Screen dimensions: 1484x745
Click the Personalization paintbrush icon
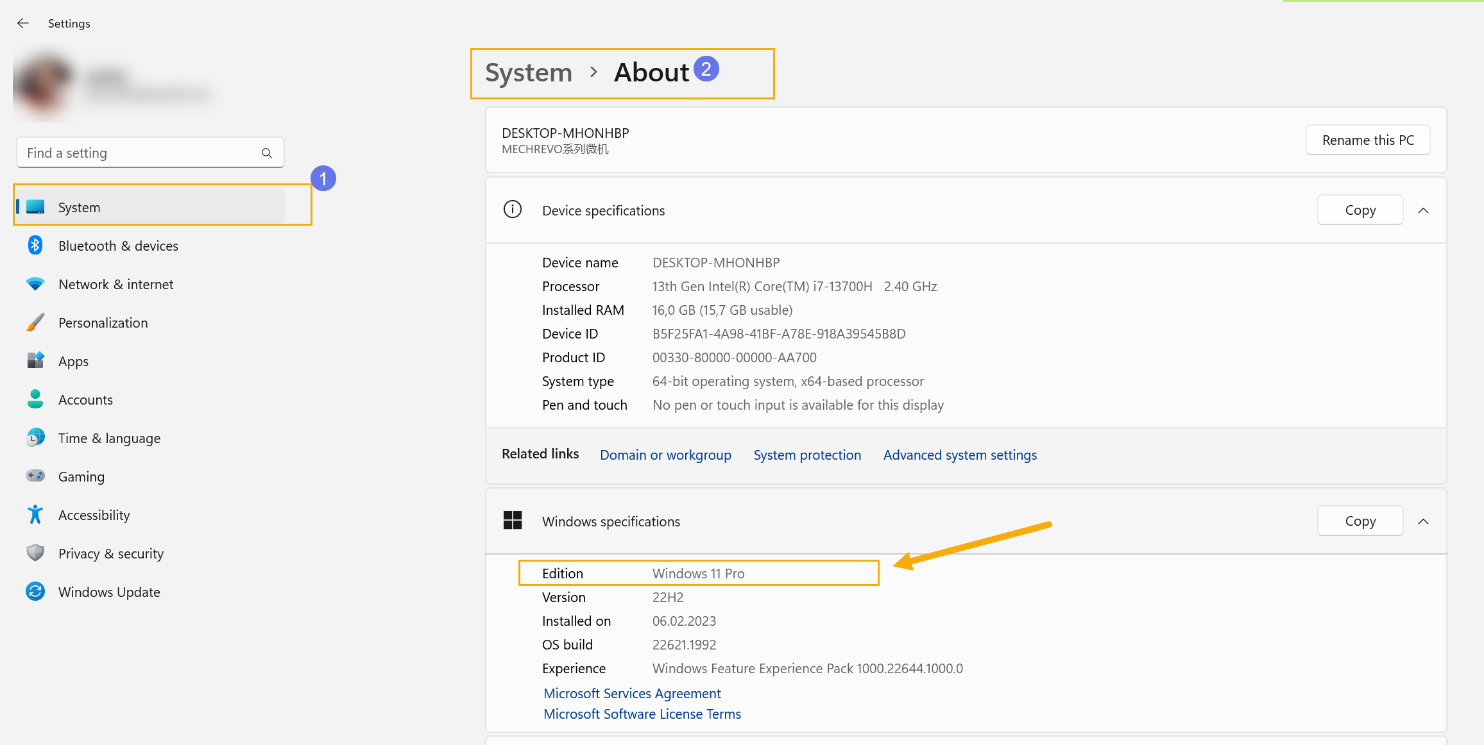coord(35,323)
